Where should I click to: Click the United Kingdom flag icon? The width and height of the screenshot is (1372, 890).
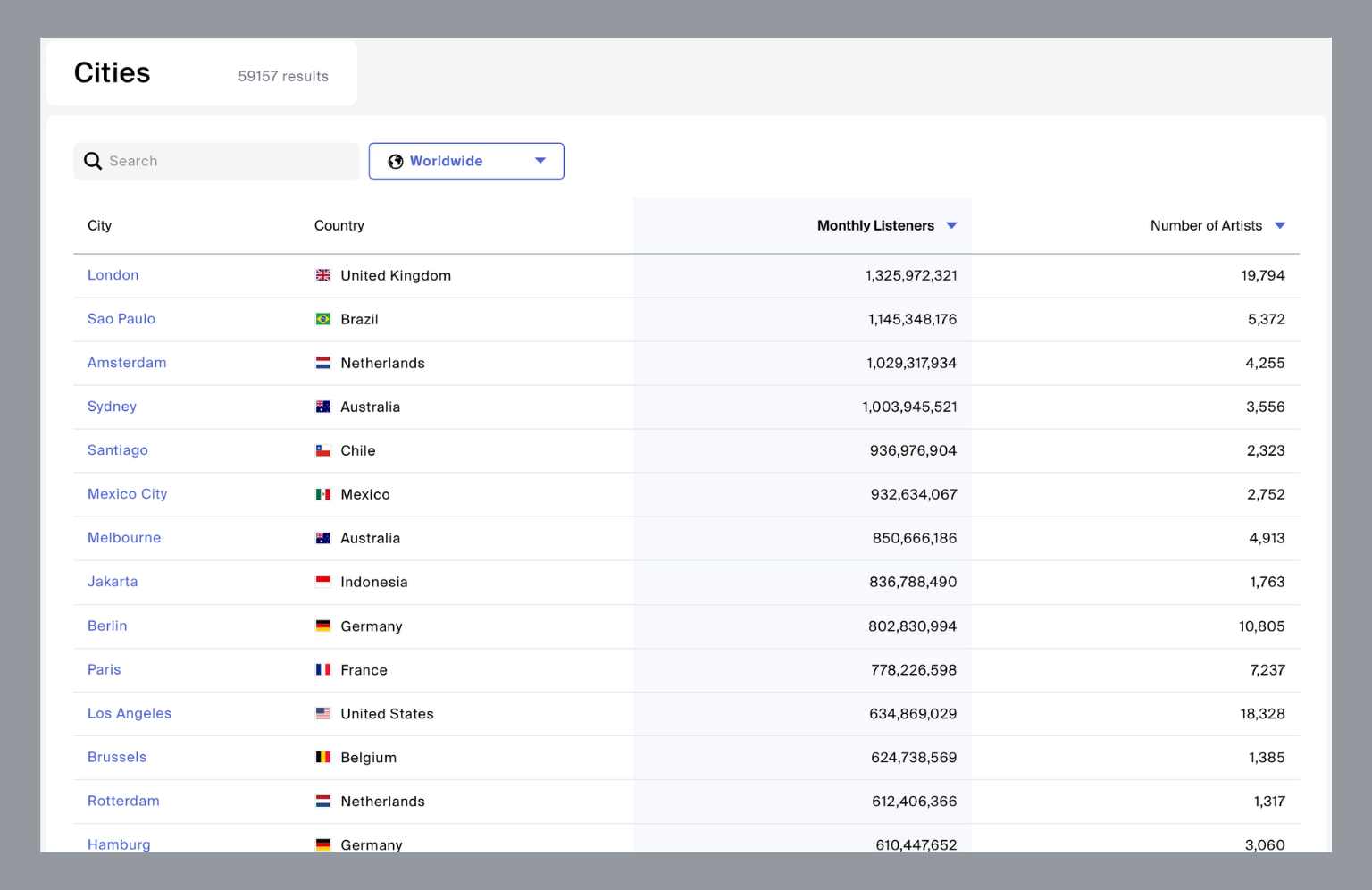323,275
